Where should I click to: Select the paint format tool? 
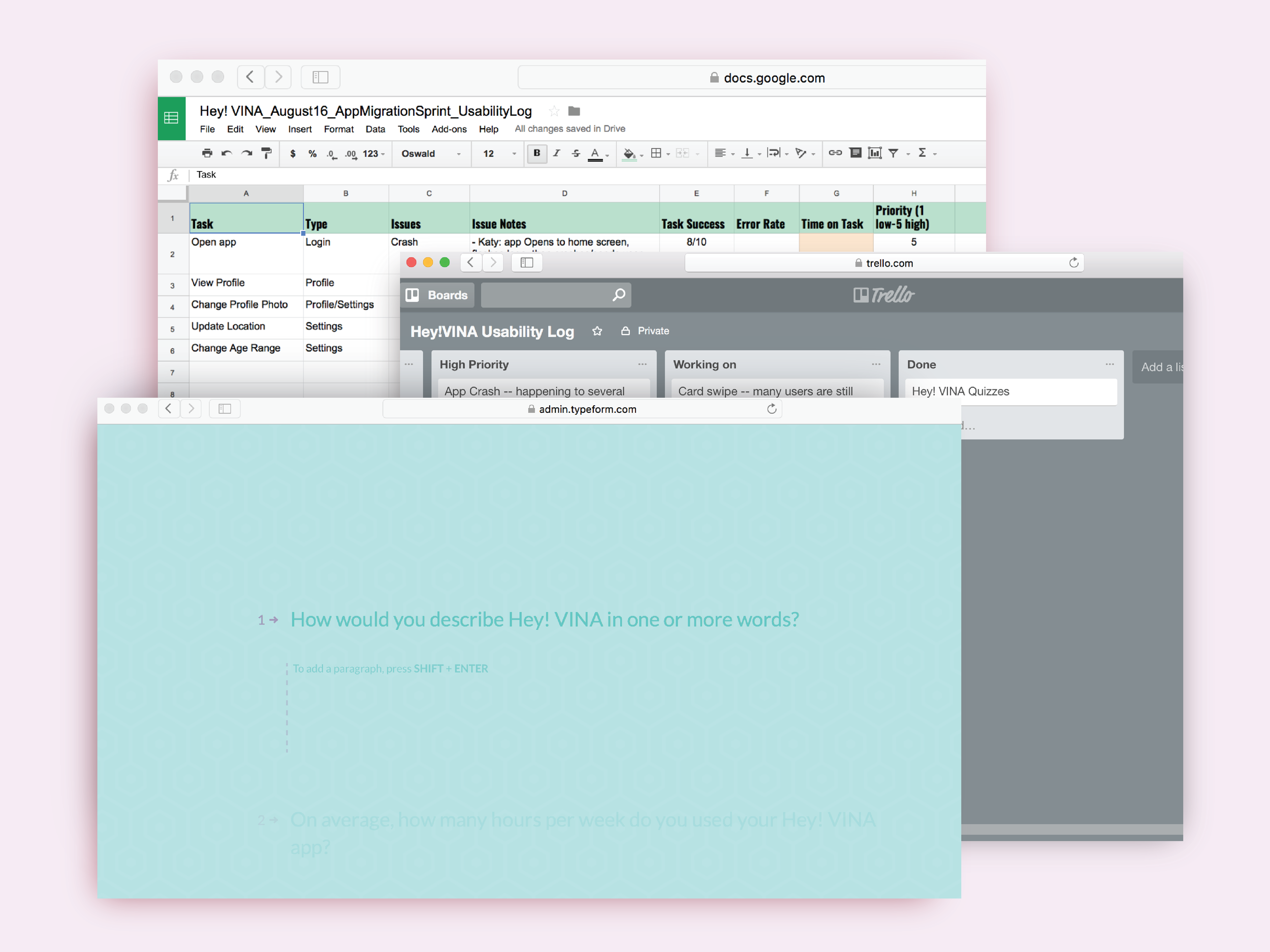266,153
